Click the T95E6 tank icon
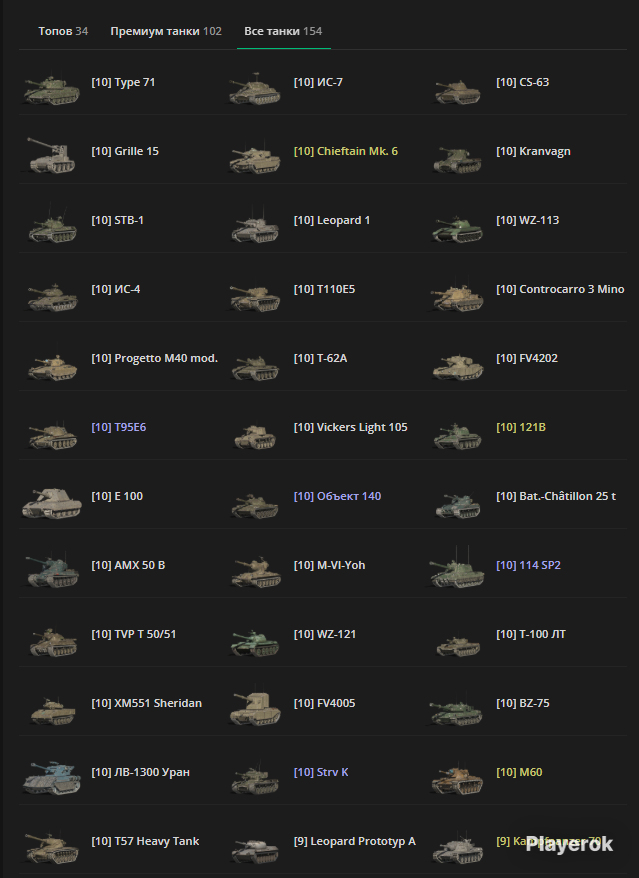Viewport: 639px width, 878px height. (52, 435)
